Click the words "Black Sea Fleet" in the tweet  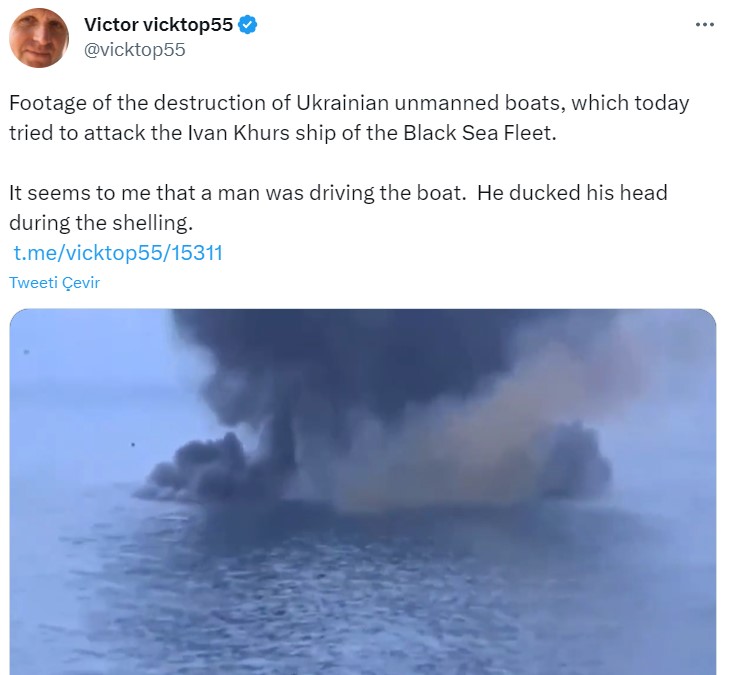coord(480,133)
